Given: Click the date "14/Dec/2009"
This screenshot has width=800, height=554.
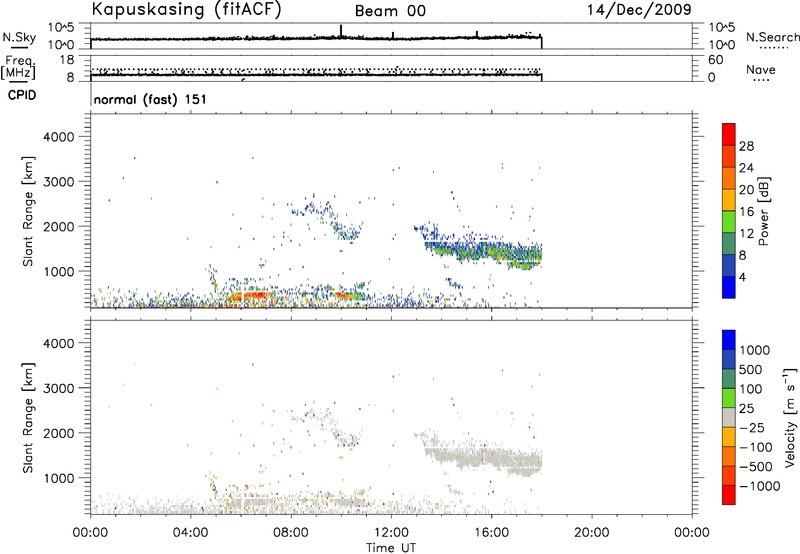Looking at the screenshot, I should pos(639,9).
